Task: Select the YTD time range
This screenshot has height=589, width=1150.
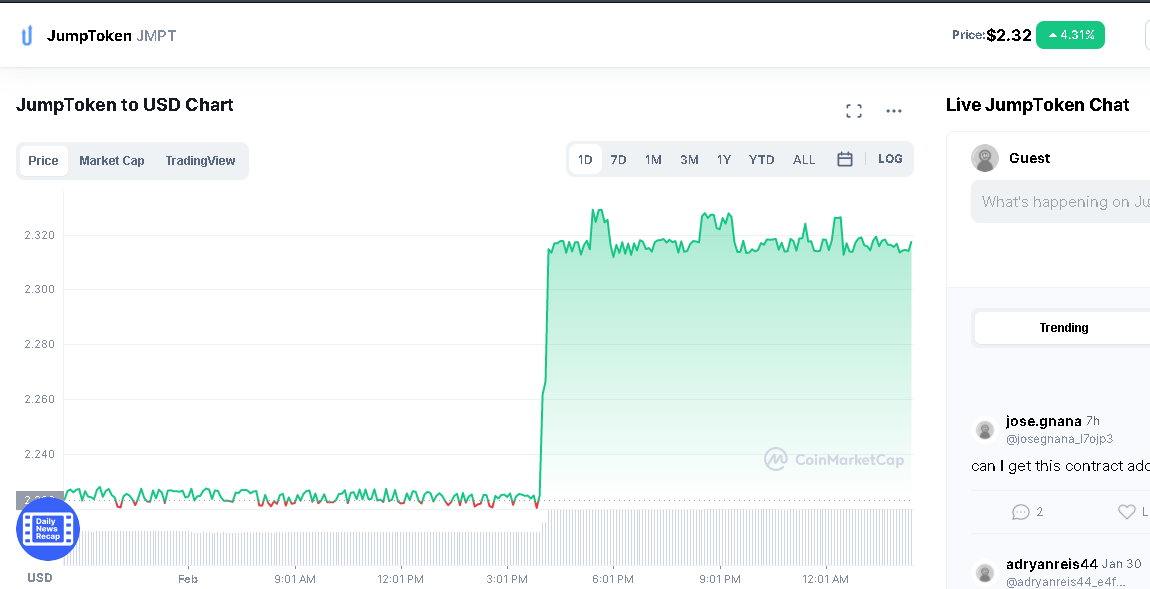Action: point(761,159)
